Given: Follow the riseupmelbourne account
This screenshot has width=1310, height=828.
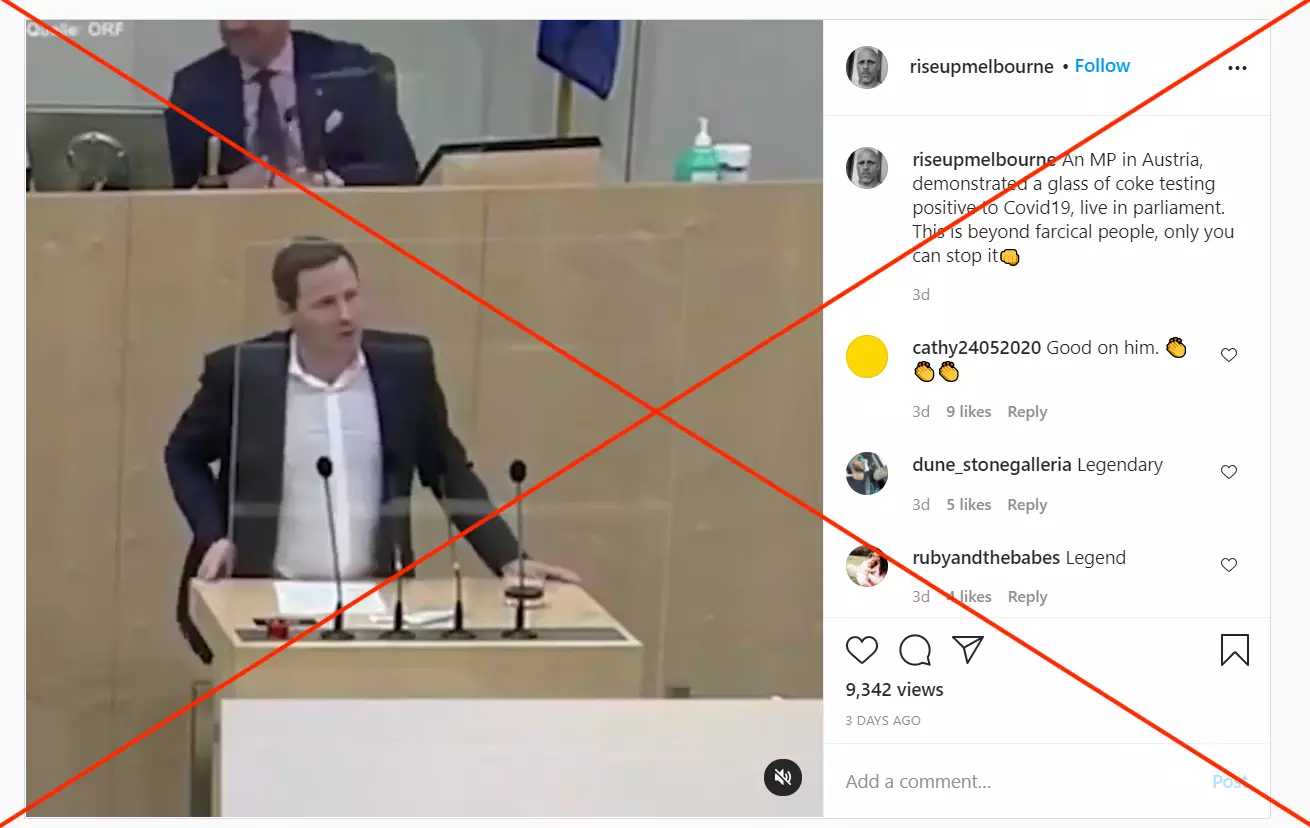Looking at the screenshot, I should 1102,66.
